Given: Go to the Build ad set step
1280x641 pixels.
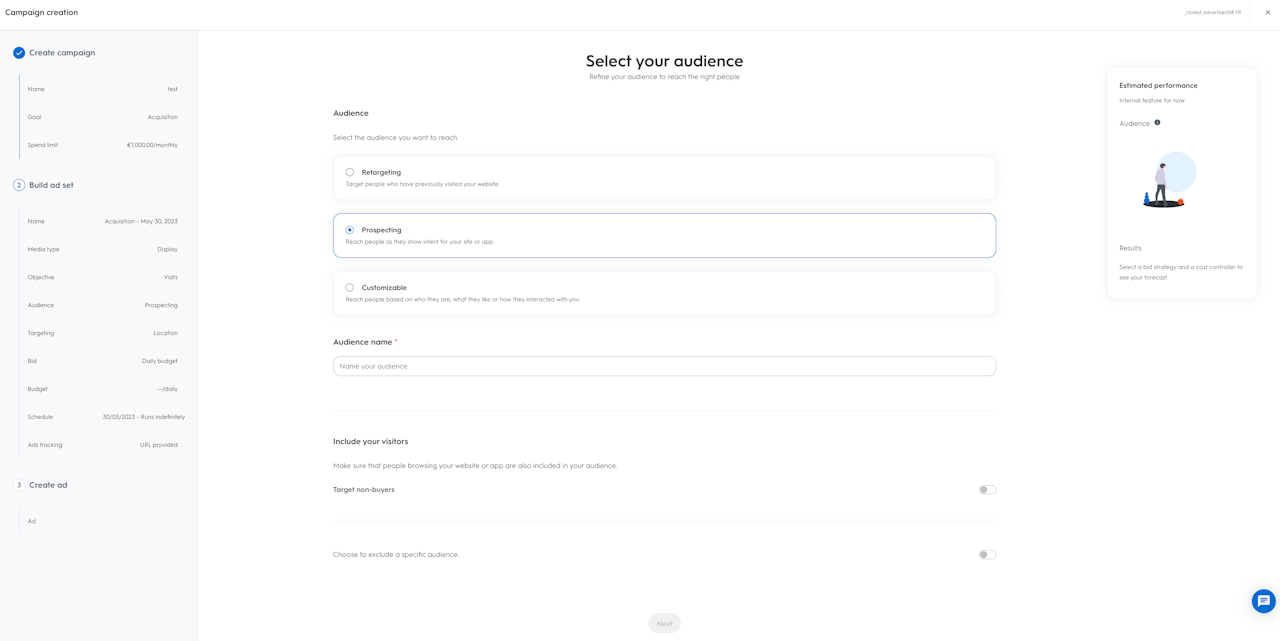Looking at the screenshot, I should pos(51,185).
